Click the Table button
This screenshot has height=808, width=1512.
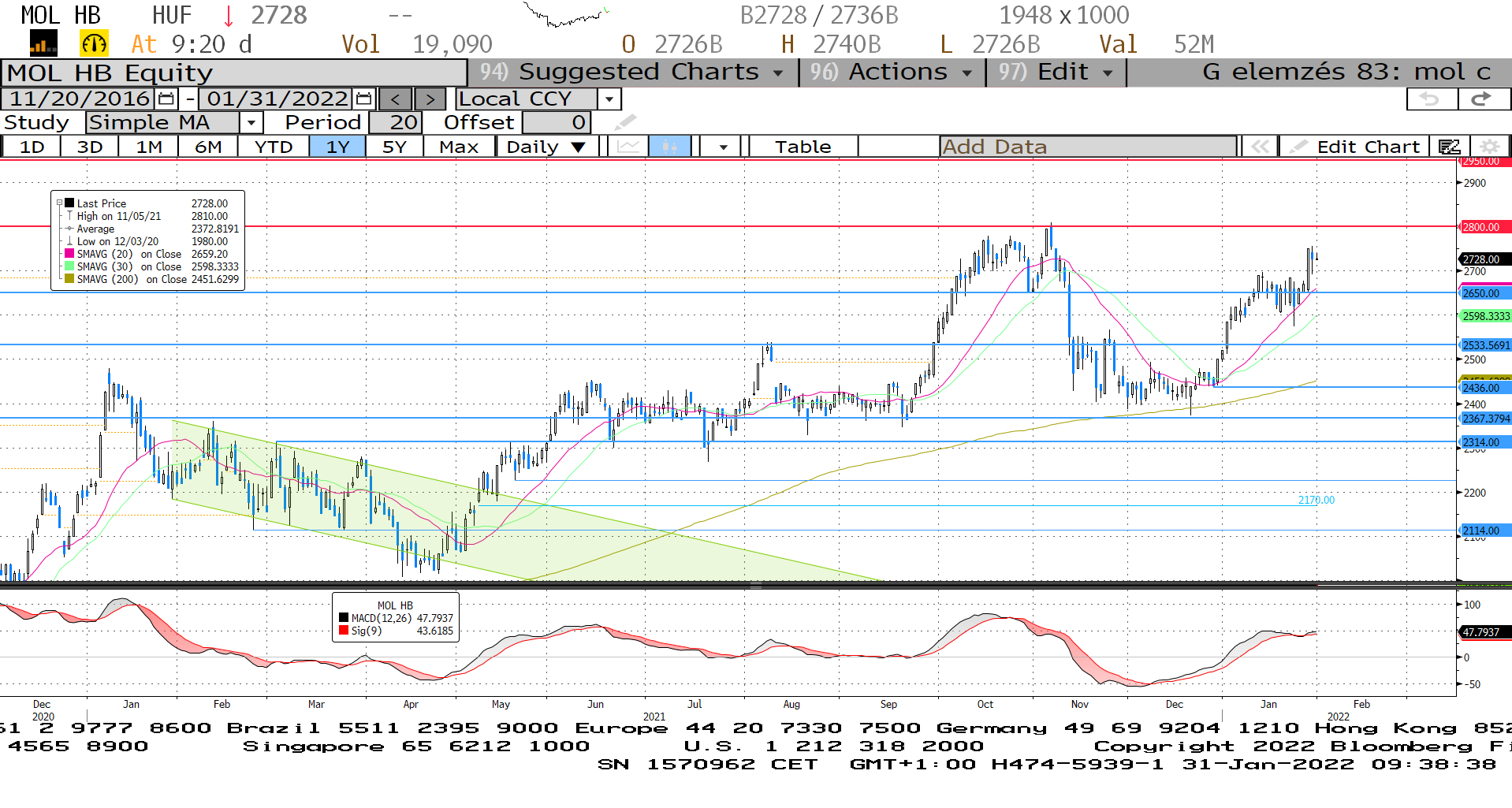pos(803,147)
